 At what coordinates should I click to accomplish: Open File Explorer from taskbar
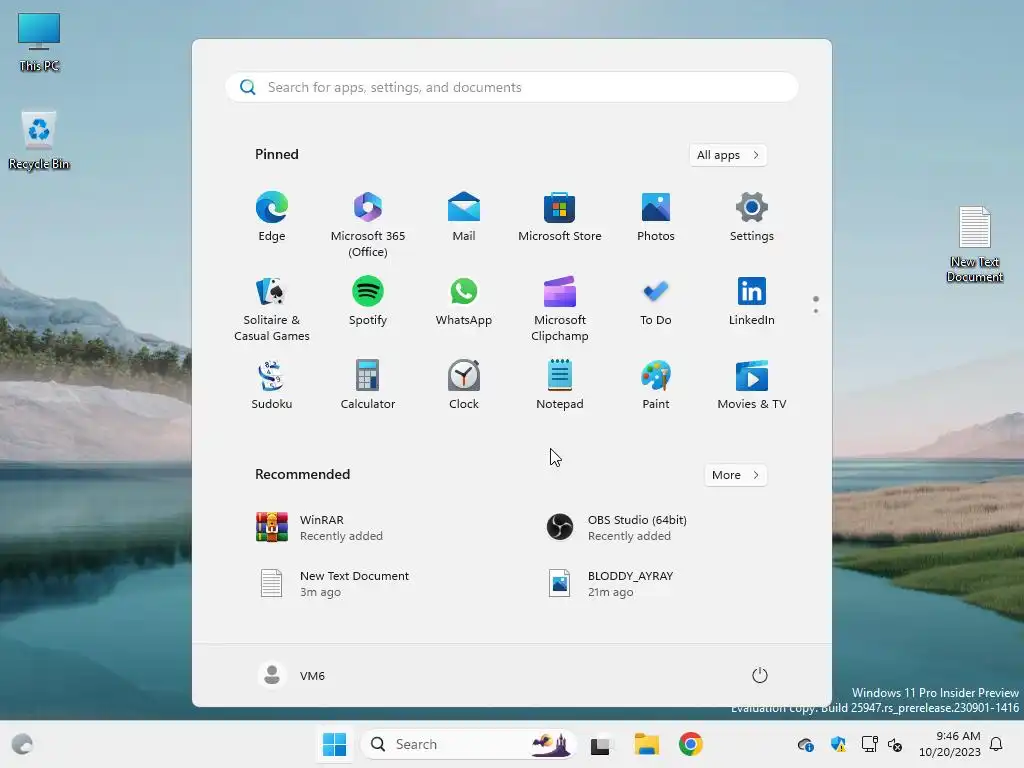pyautogui.click(x=647, y=744)
